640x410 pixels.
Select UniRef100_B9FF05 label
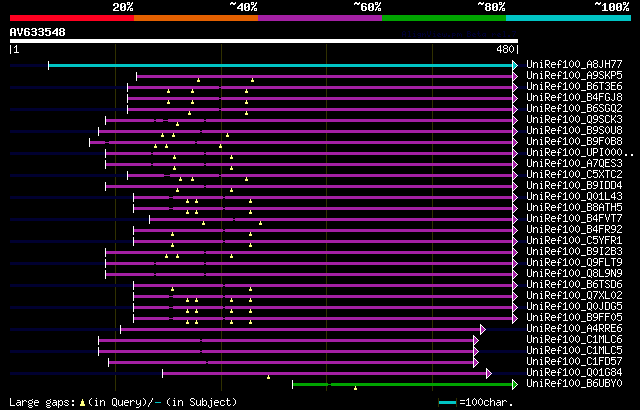(x=574, y=318)
